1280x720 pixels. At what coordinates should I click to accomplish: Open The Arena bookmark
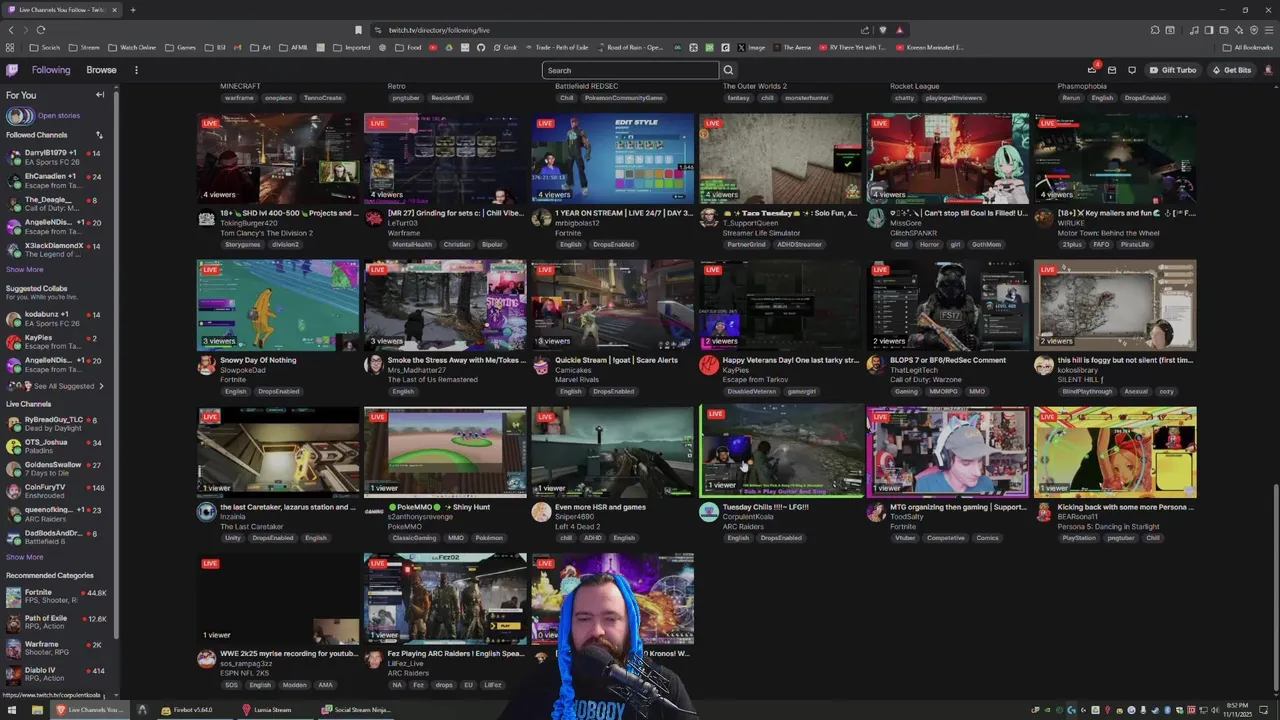point(790,47)
